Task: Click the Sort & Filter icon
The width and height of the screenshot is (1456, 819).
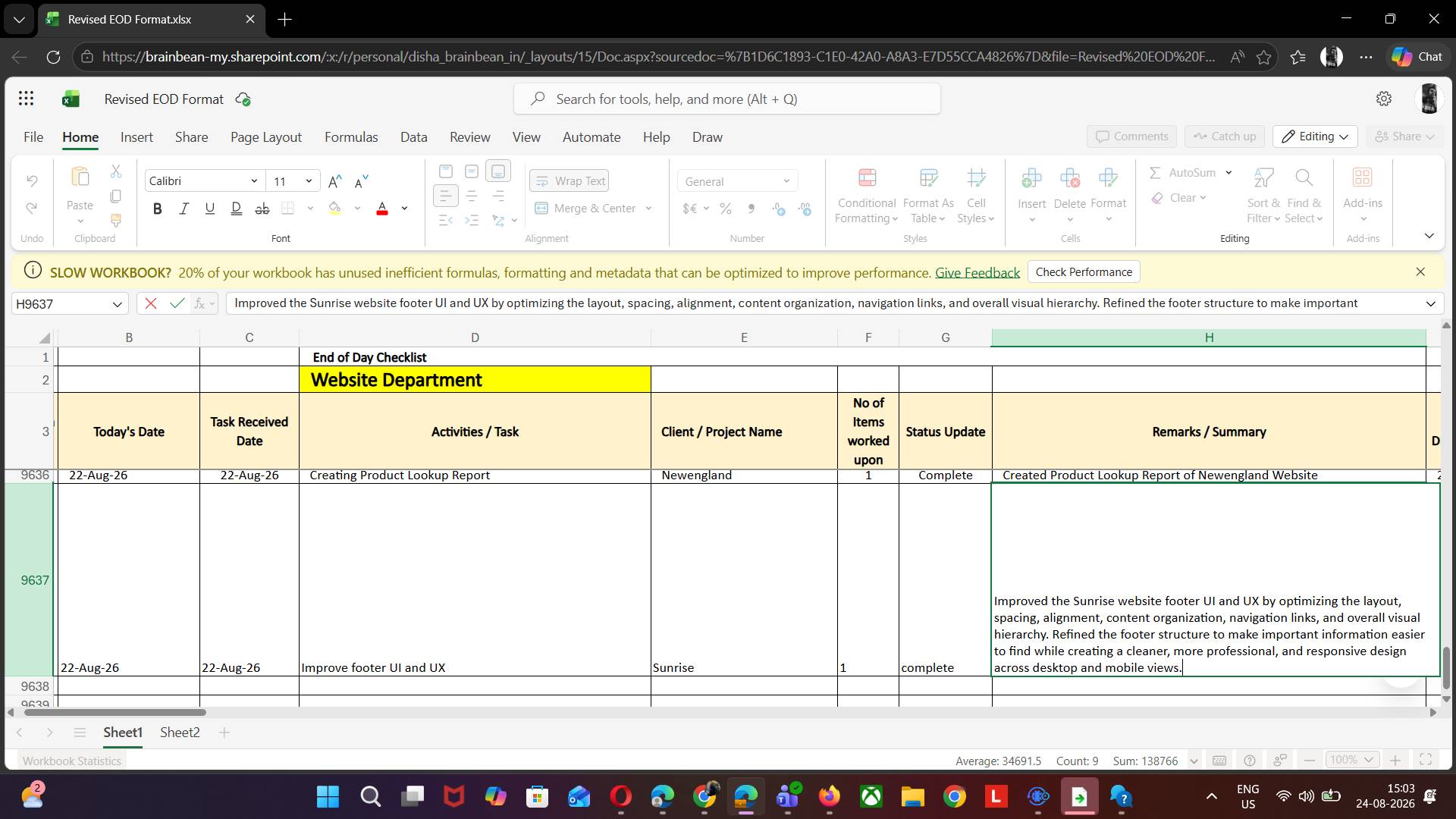Action: tap(1263, 196)
